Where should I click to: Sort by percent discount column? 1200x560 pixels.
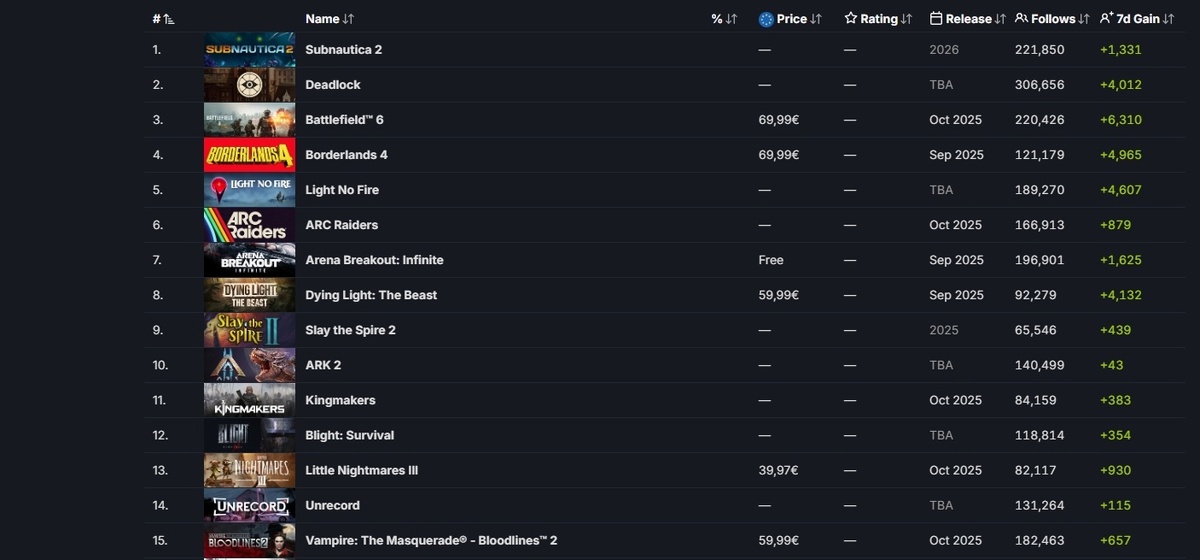[x=724, y=19]
